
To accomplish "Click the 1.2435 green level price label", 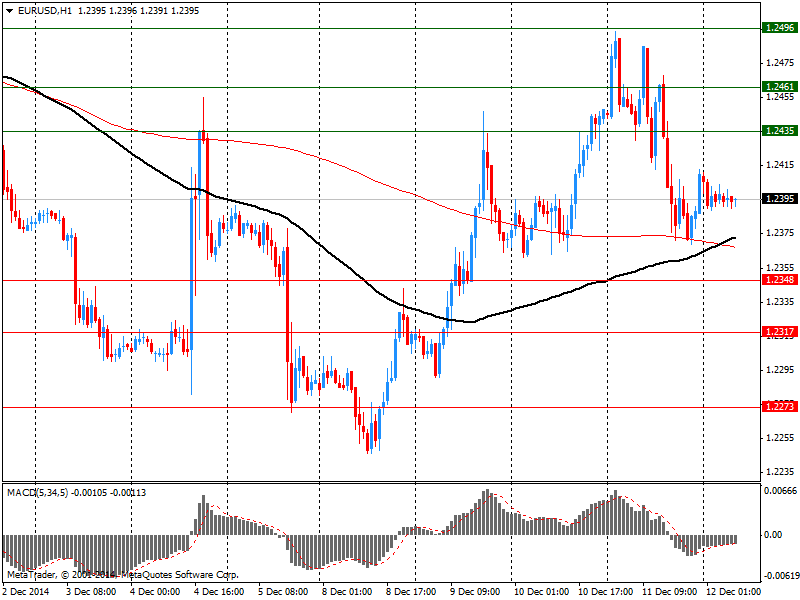I will click(780, 131).
